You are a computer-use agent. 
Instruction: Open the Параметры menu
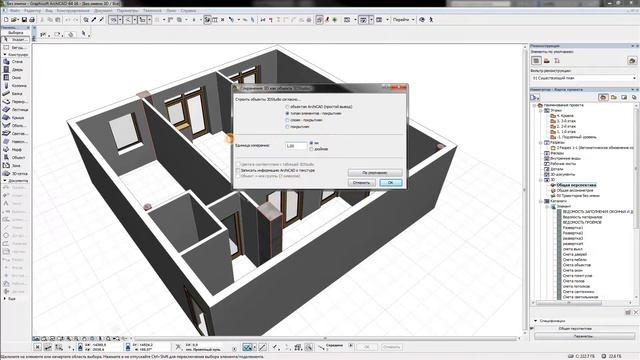pyautogui.click(x=128, y=11)
